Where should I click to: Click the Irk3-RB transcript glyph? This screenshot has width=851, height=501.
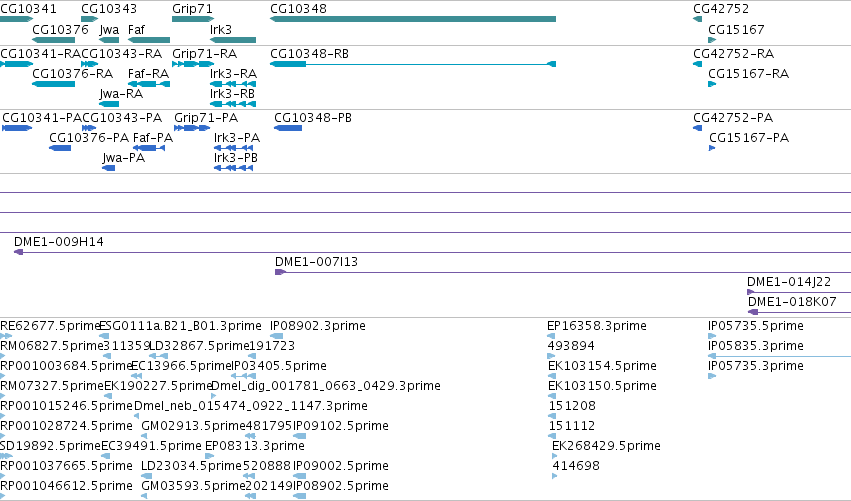(233, 104)
